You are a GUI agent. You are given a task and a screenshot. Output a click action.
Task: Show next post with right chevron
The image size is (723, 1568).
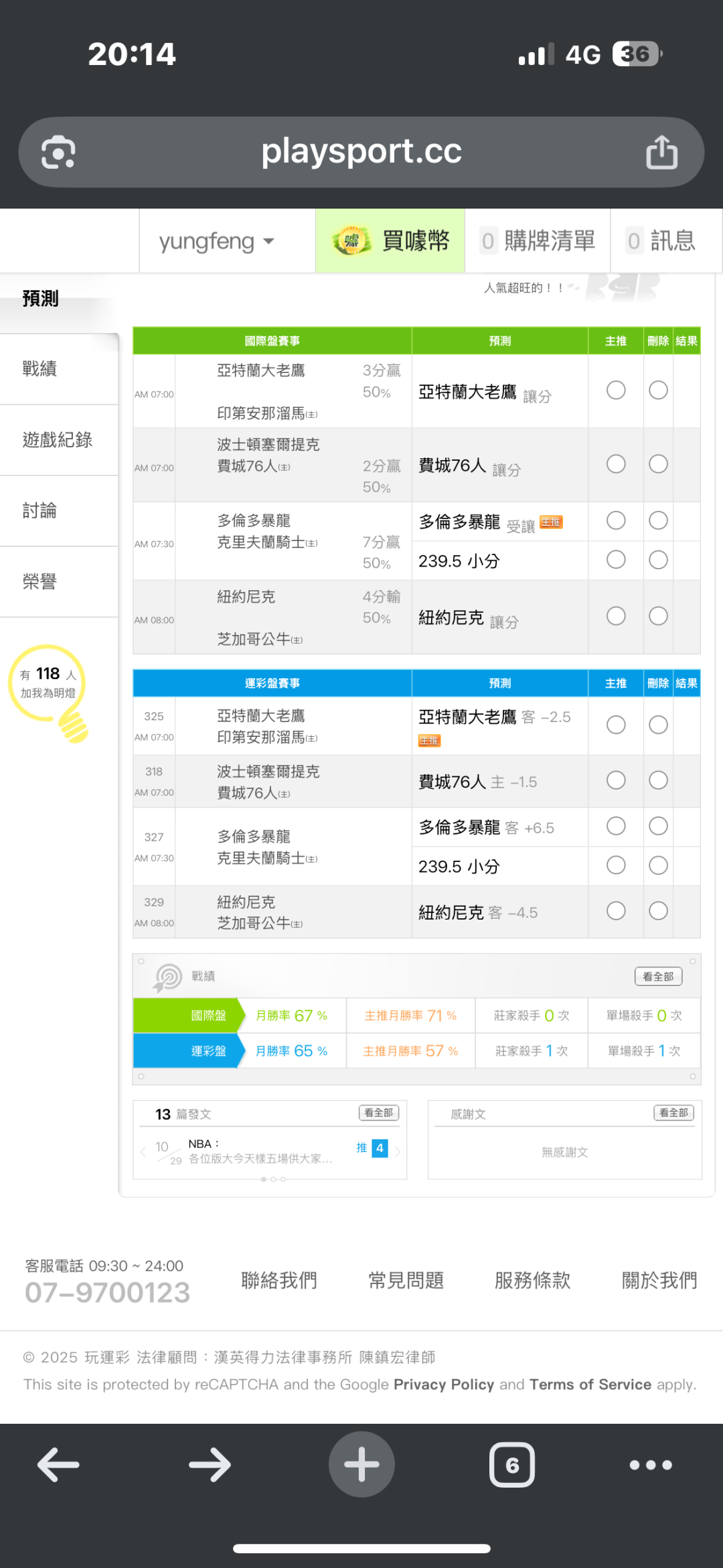tap(398, 1151)
